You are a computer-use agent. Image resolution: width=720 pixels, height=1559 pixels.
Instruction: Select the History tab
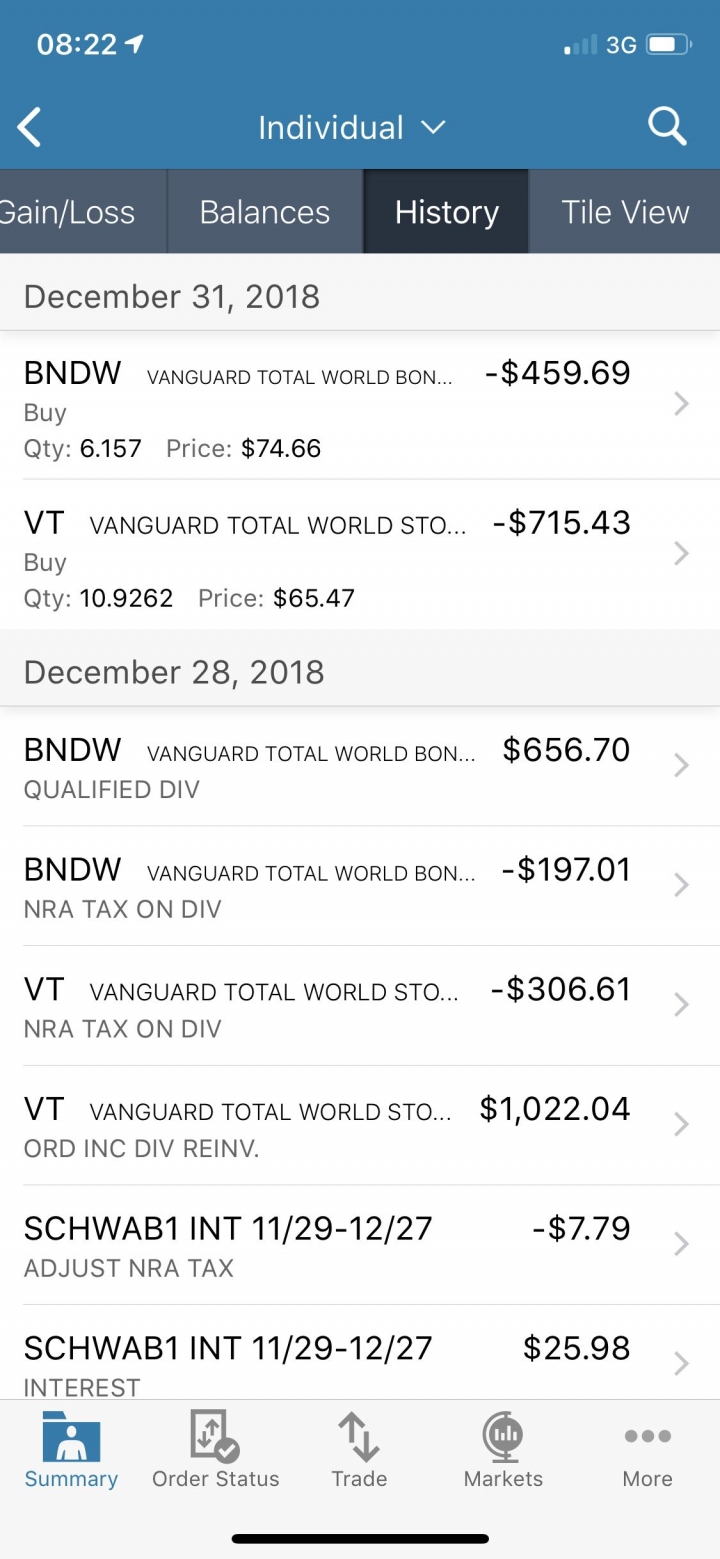tap(446, 212)
